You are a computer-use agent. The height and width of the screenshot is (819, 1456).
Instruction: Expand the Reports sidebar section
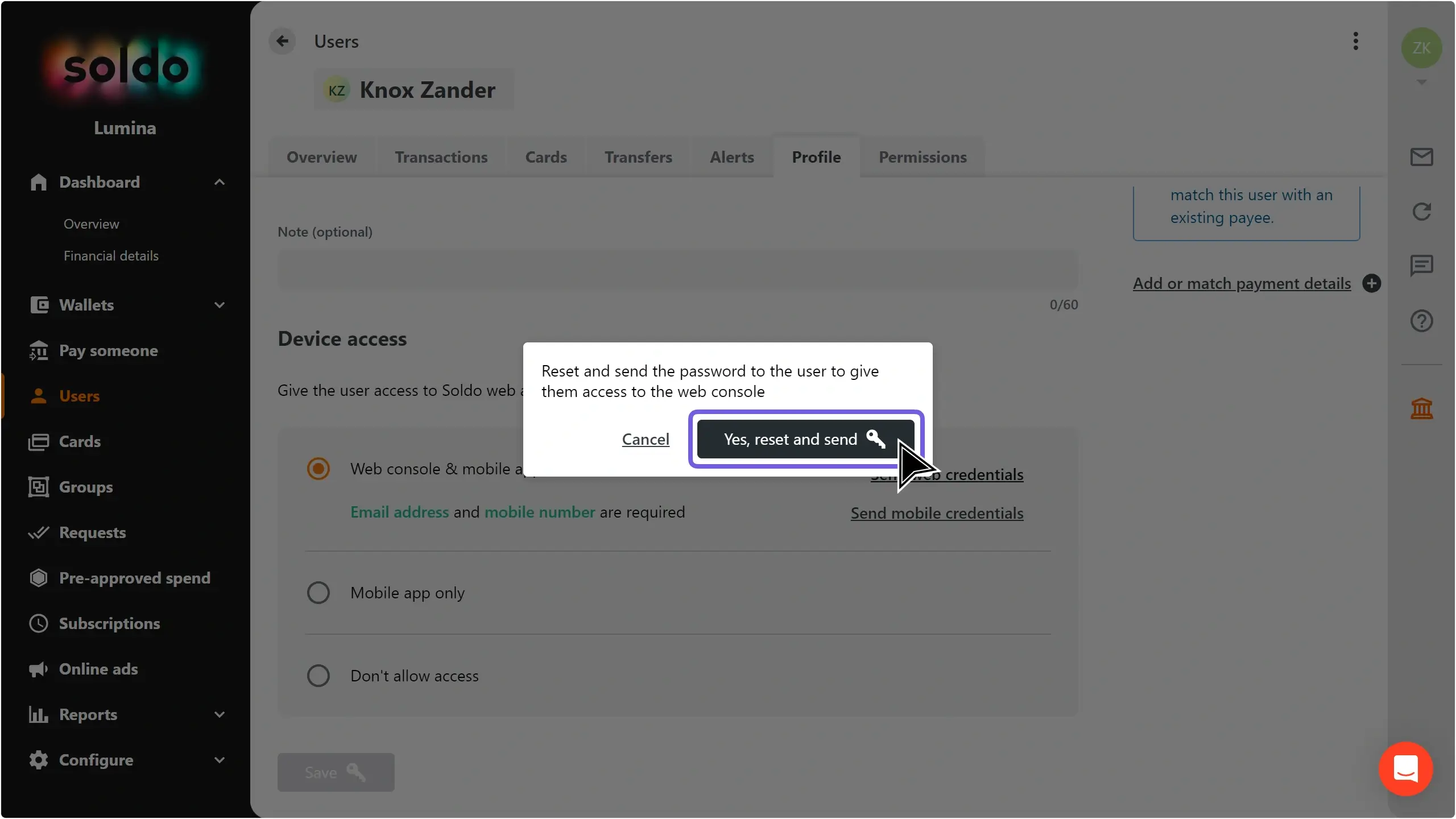pyautogui.click(x=220, y=714)
